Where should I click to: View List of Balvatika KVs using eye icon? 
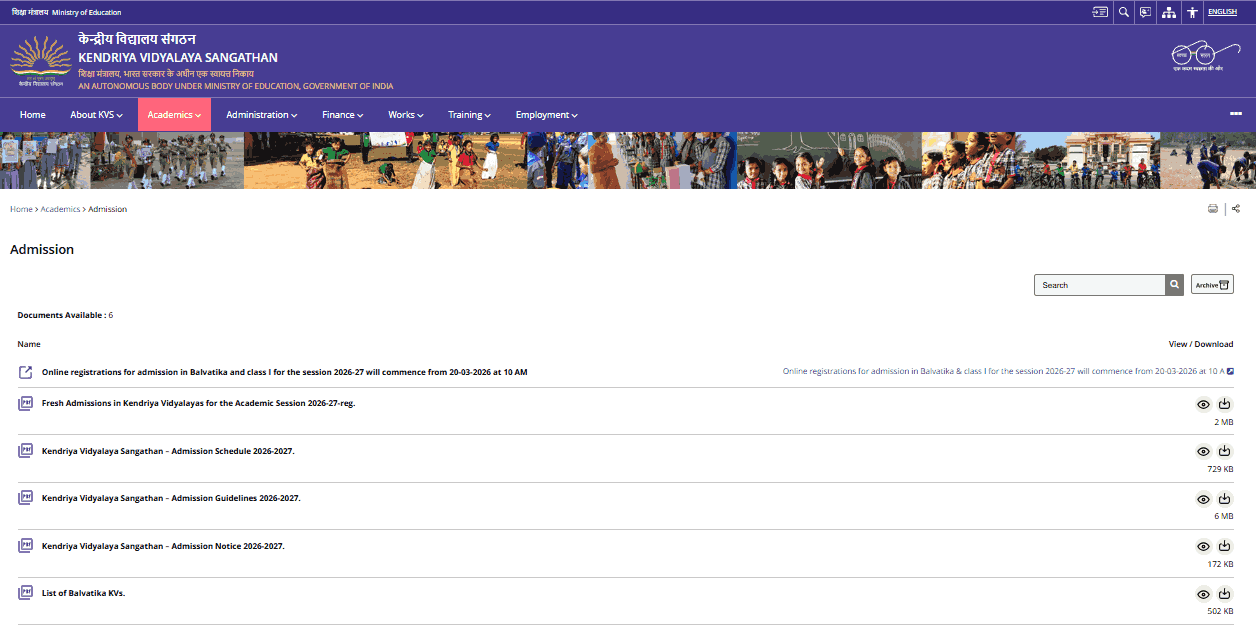[1203, 594]
